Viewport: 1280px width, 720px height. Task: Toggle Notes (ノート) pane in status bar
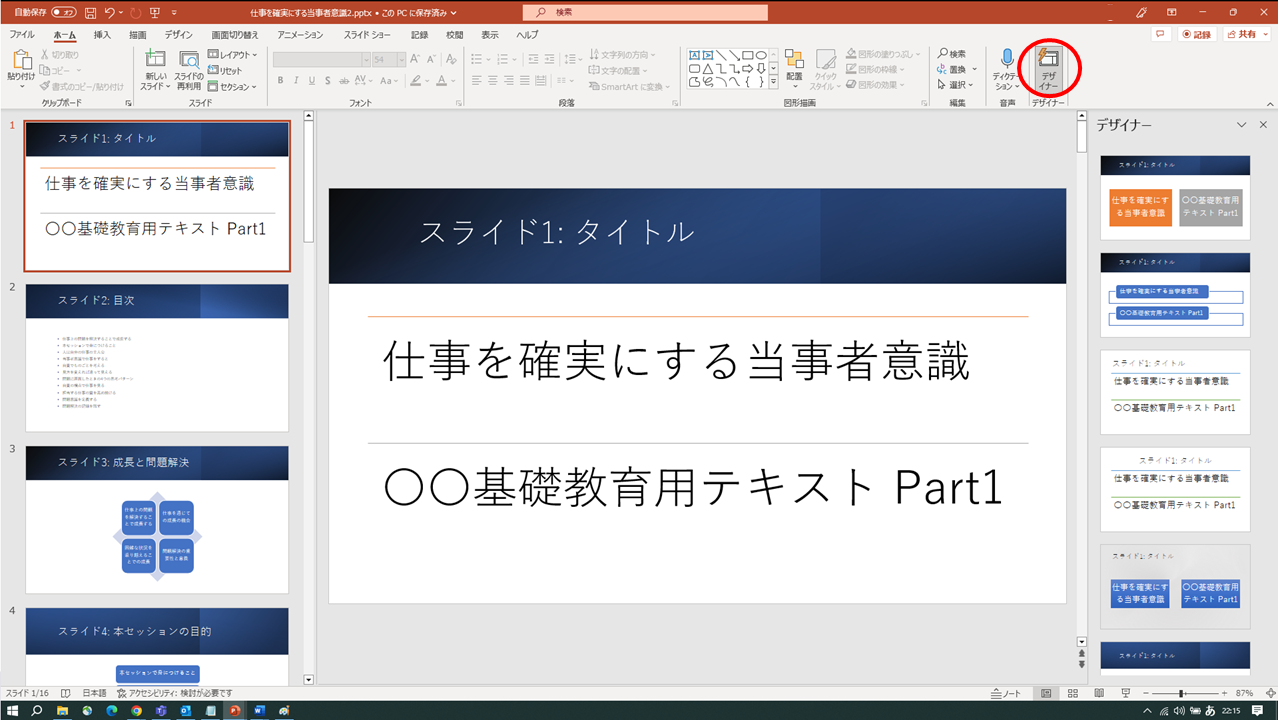pyautogui.click(x=1006, y=693)
